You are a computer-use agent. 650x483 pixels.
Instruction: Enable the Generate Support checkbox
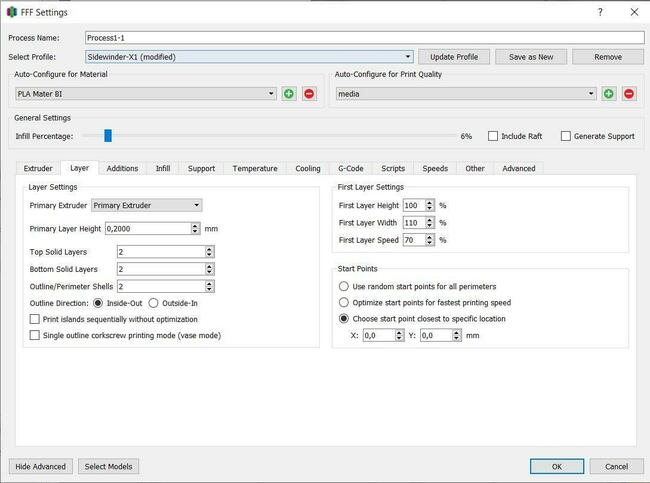[566, 136]
